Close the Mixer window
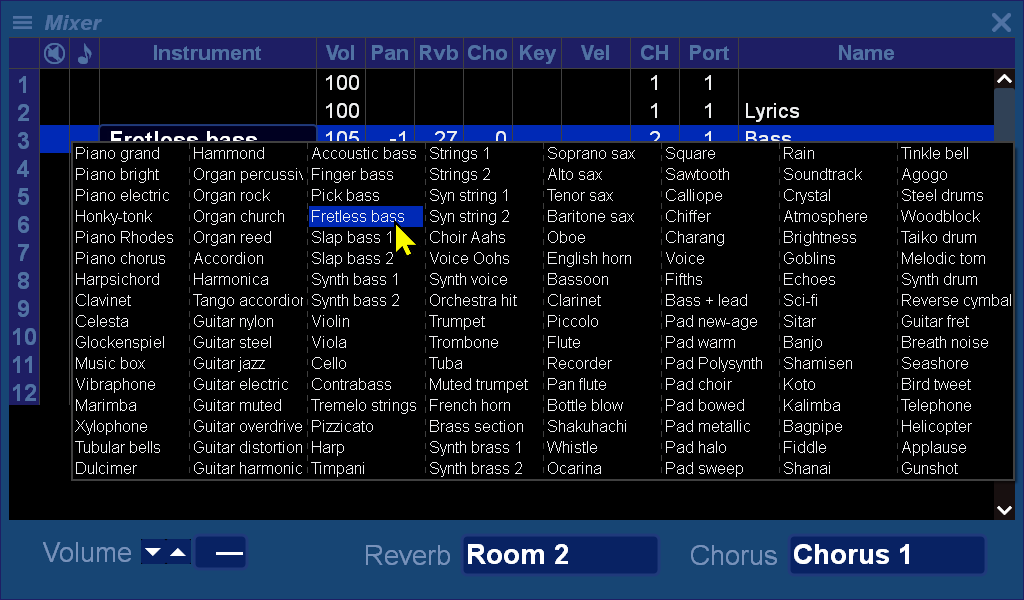The height and width of the screenshot is (600, 1024). (x=1000, y=22)
